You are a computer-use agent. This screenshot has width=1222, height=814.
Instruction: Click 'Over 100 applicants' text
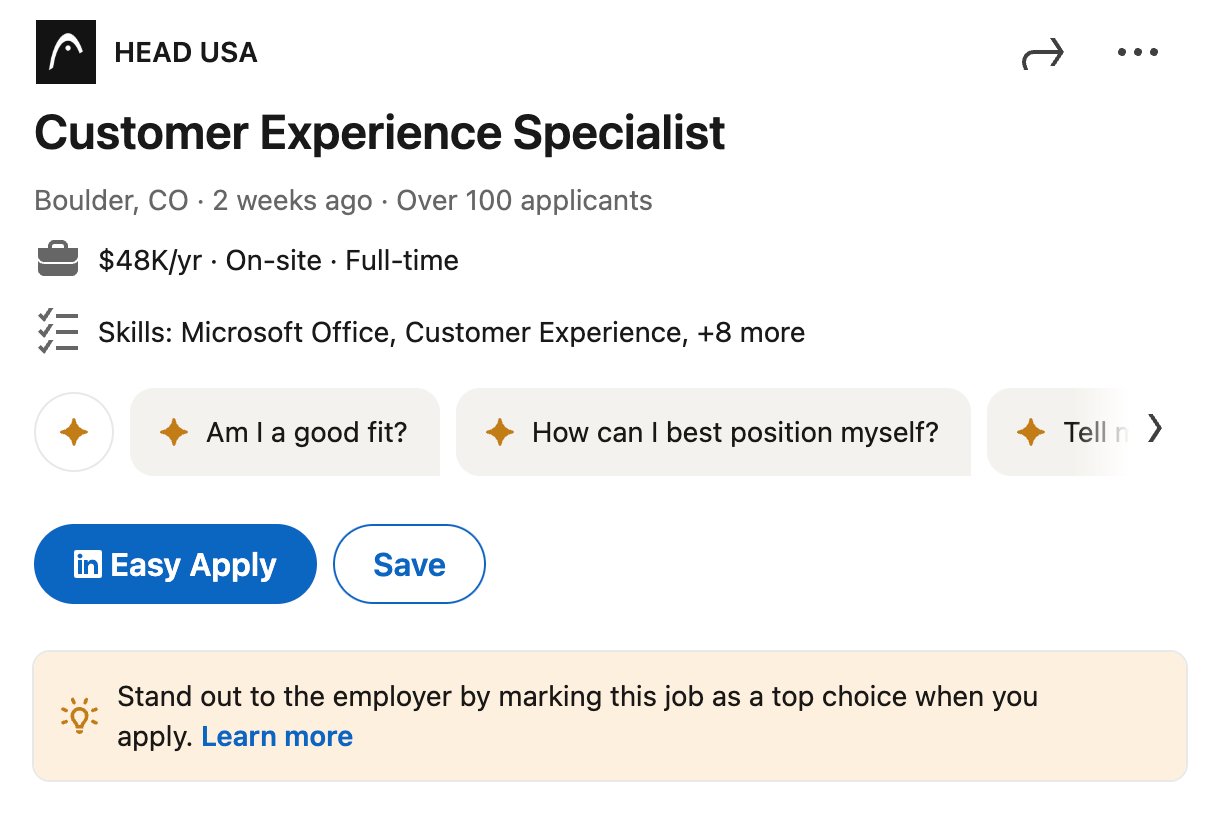point(522,200)
